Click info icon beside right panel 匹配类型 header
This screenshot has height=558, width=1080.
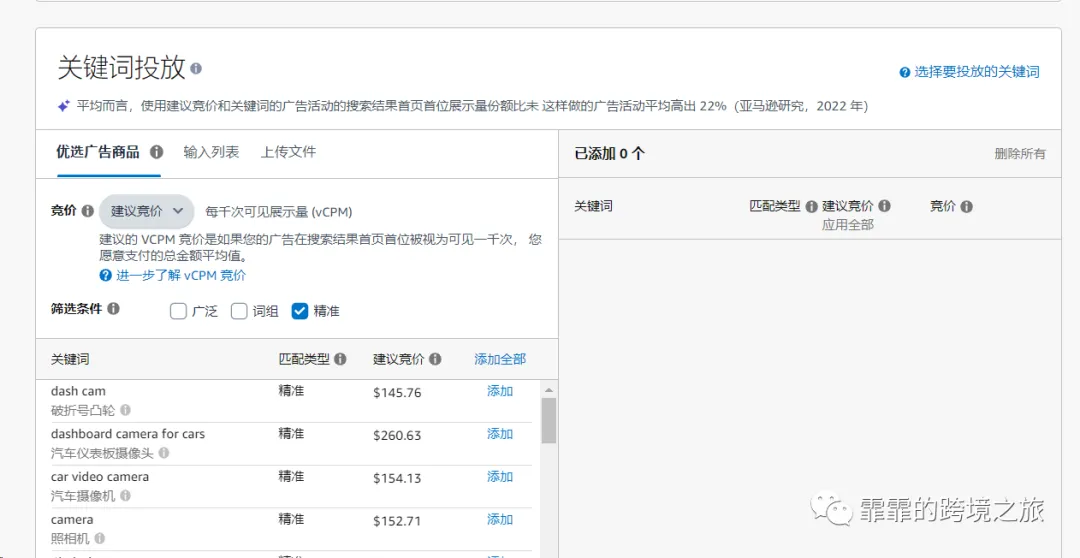click(811, 206)
